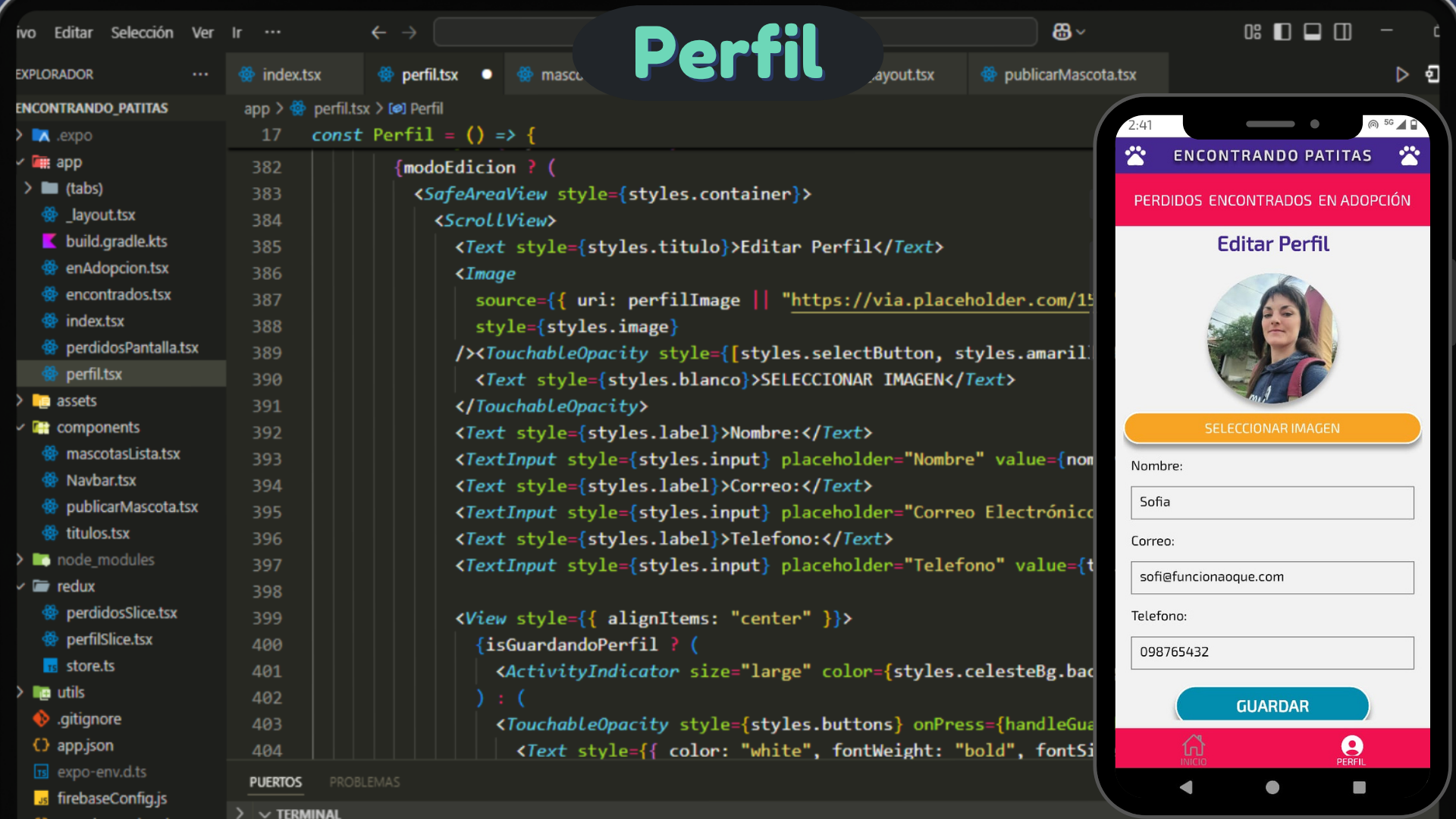Screen dimensions: 1456x819
Task: Collapse the components folder
Action: coord(98,427)
